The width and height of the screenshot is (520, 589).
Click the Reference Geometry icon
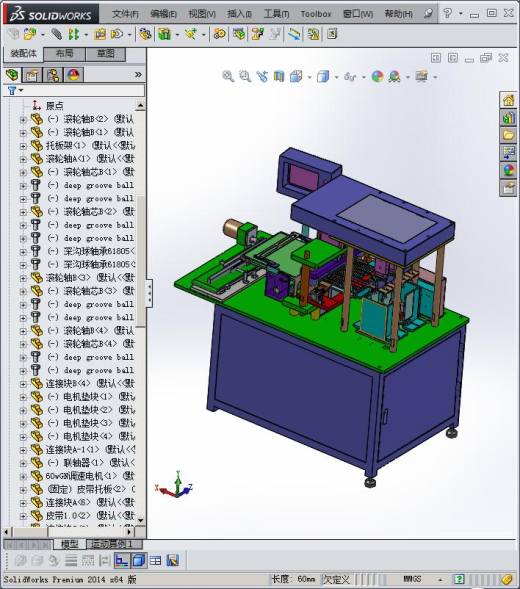[x=191, y=34]
